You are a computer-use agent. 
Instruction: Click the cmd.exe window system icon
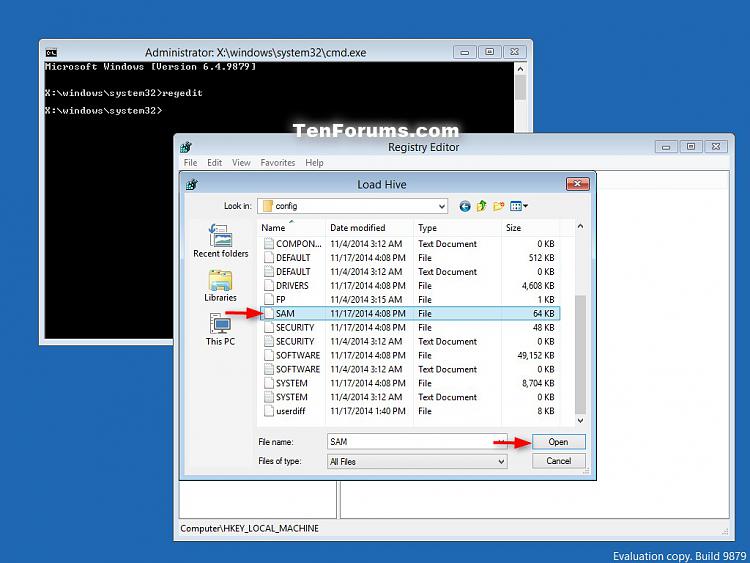tap(51, 53)
